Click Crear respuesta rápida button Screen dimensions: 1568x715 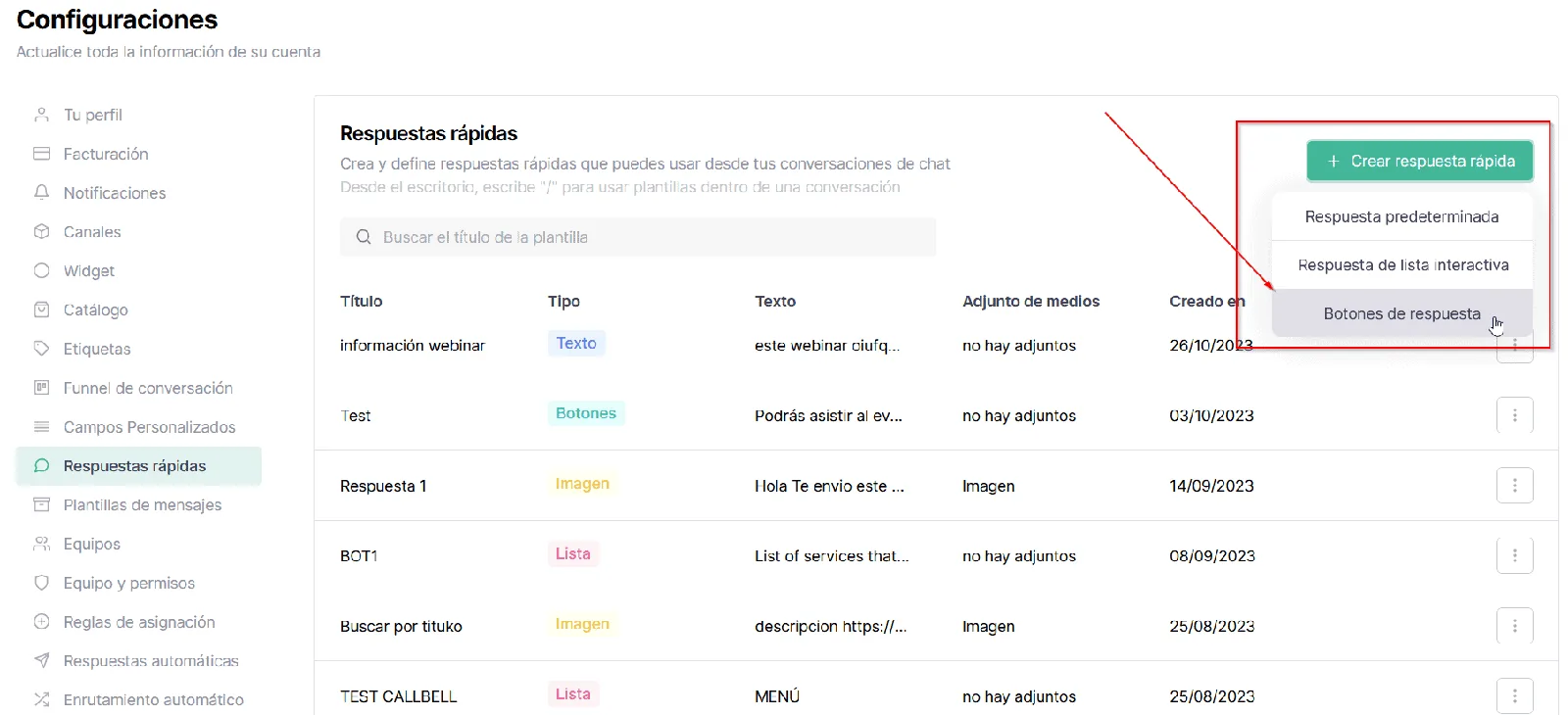(1419, 161)
